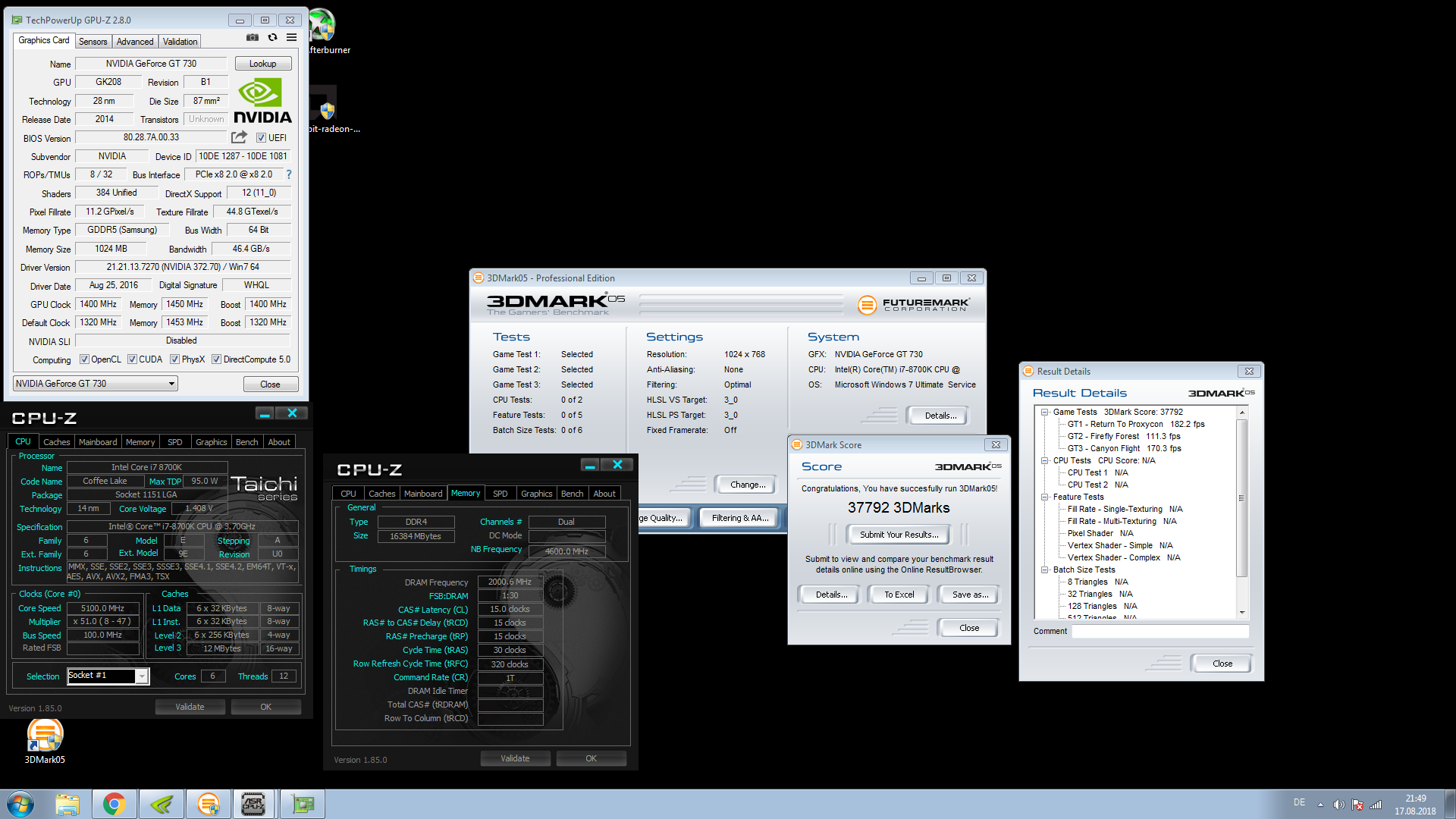This screenshot has width=1456, height=819.
Task: Toggle the UEFI checkbox
Action: tap(261, 138)
